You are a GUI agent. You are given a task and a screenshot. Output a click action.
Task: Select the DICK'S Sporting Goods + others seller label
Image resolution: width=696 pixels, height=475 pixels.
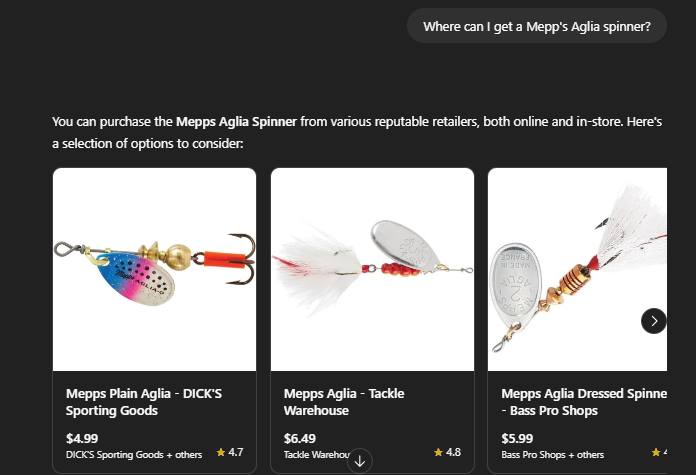click(133, 454)
